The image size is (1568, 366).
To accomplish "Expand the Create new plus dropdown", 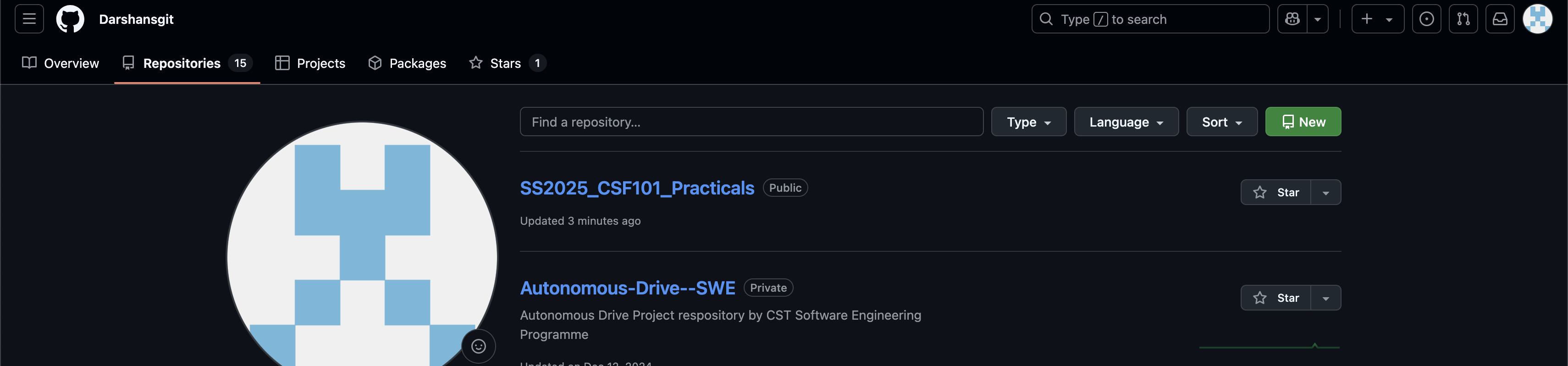I will [1377, 19].
